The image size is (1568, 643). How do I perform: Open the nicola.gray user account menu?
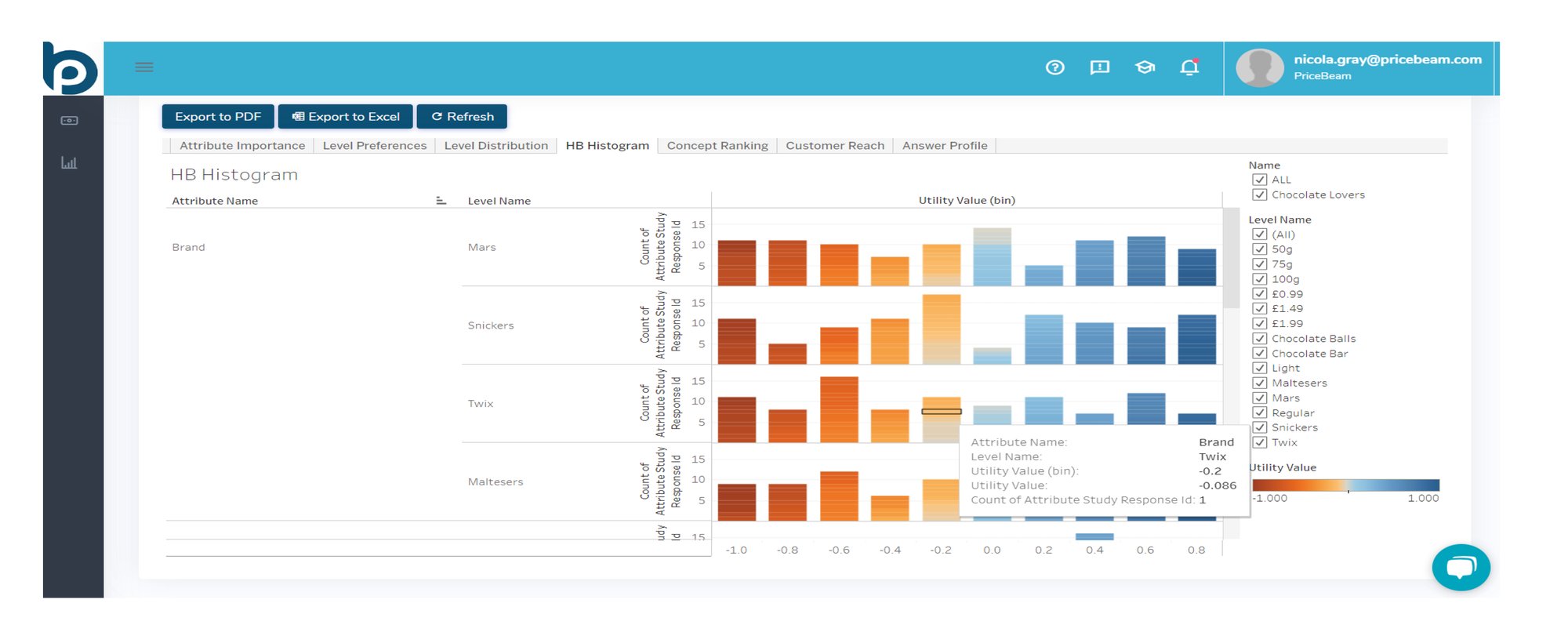(1360, 67)
